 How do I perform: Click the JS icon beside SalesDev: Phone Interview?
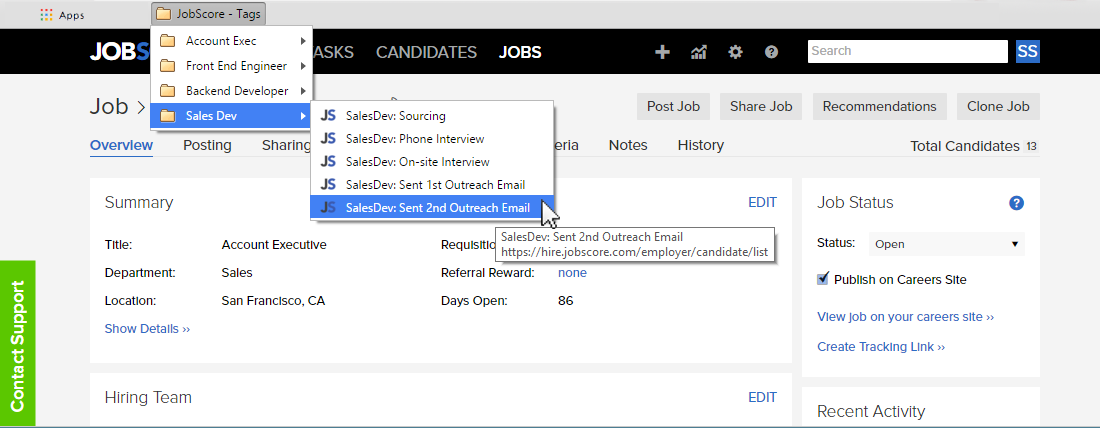click(328, 139)
